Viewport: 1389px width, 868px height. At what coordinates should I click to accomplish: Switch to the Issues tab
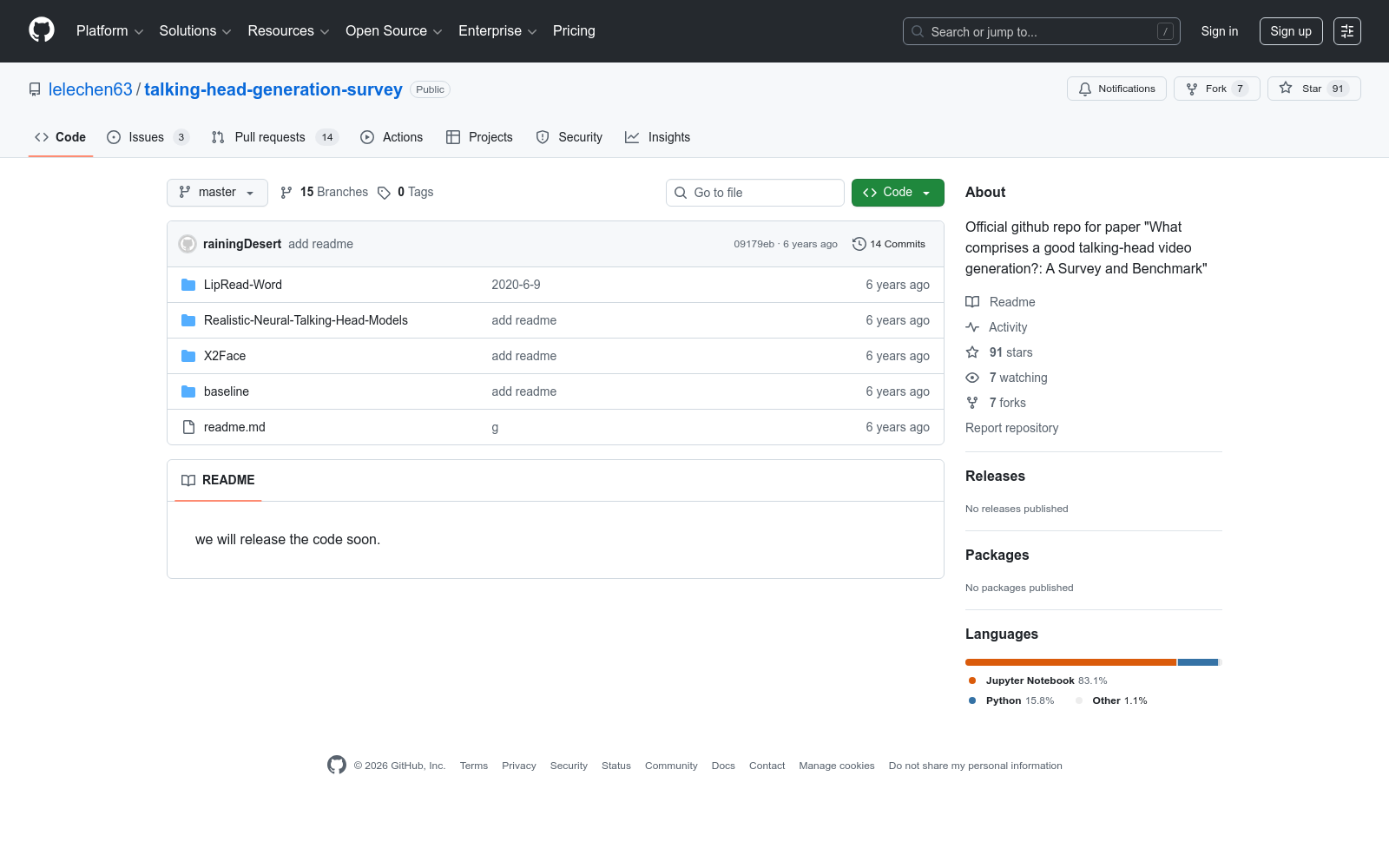tap(148, 137)
